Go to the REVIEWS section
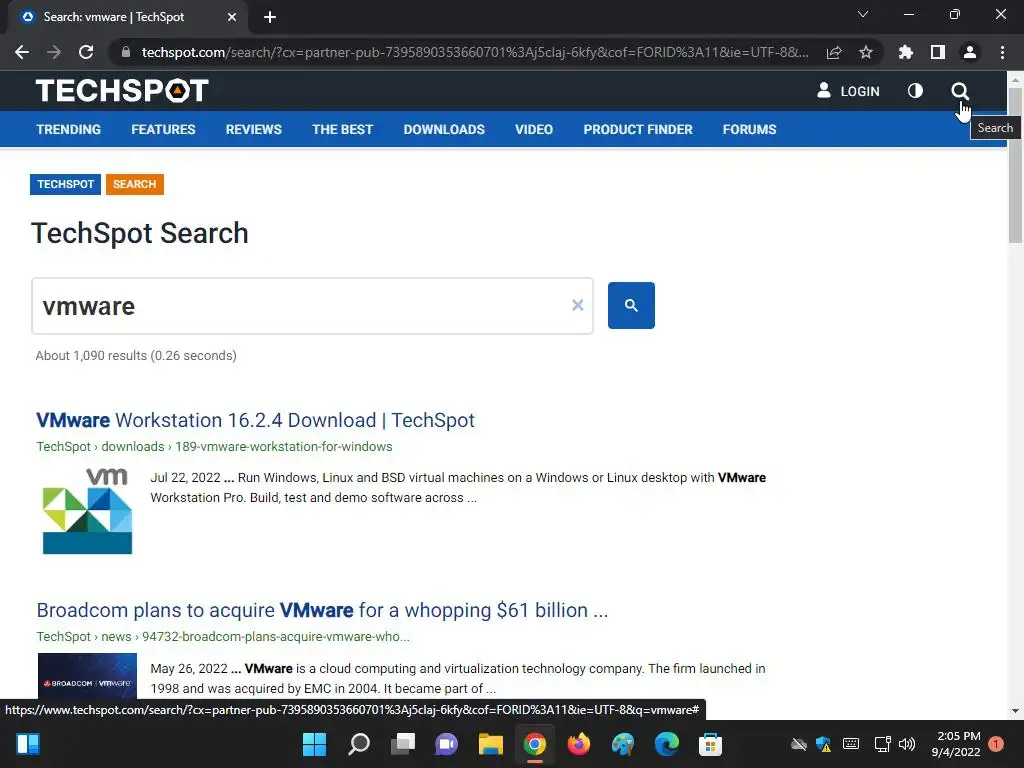Screen dimensions: 1024x768 (253, 129)
